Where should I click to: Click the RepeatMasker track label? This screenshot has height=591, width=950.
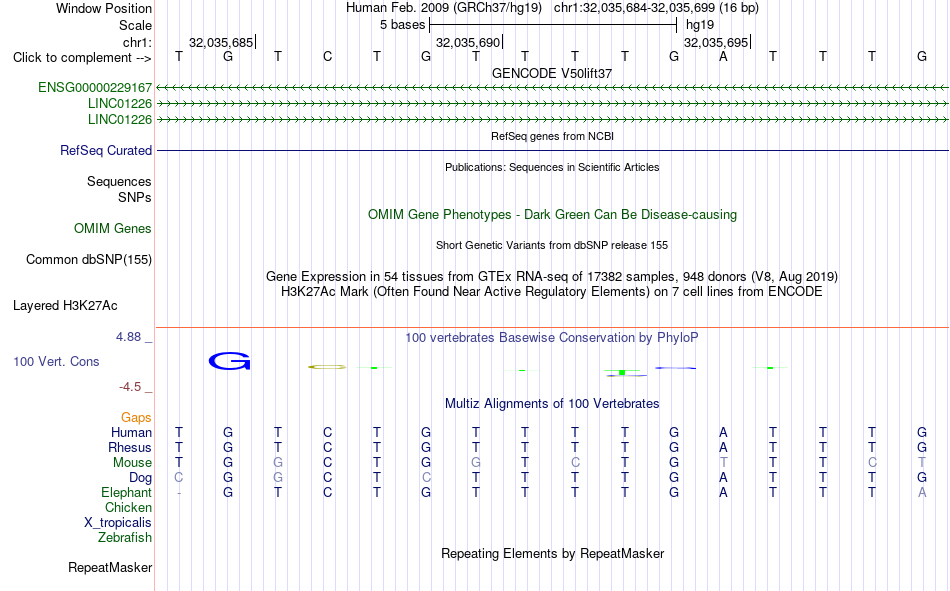coord(110,567)
